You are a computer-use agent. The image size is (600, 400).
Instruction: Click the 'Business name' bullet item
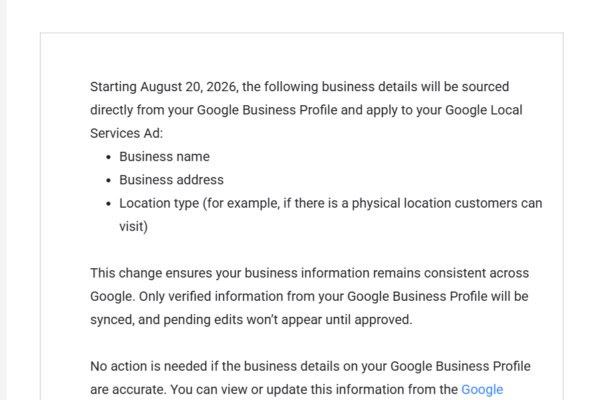coord(165,157)
